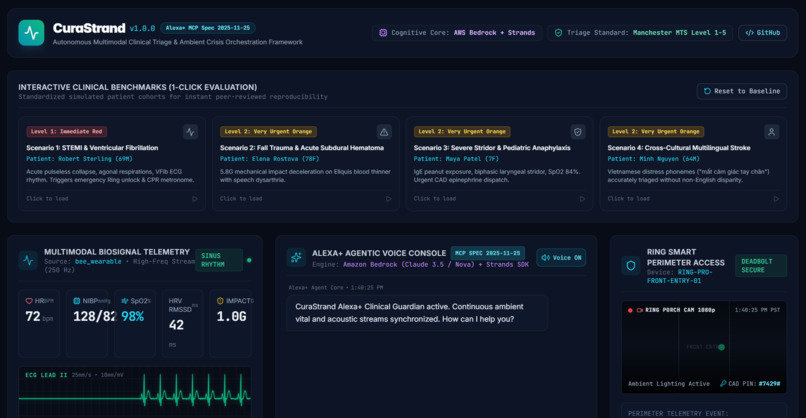Click the CuraStrand heartbeat logo icon
This screenshot has width=806, height=418.
point(31,33)
